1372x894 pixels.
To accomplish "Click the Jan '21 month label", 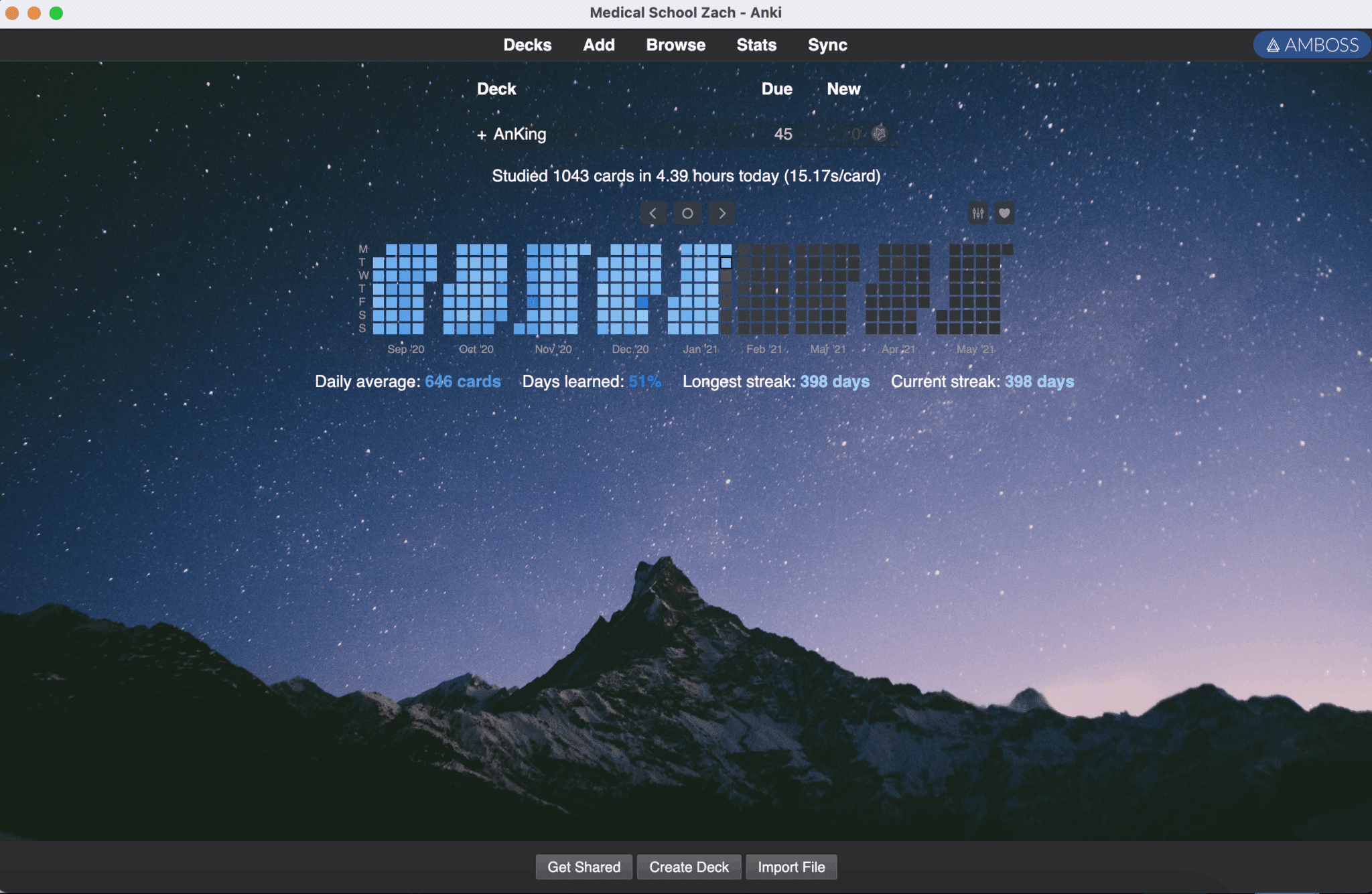I will 700,349.
